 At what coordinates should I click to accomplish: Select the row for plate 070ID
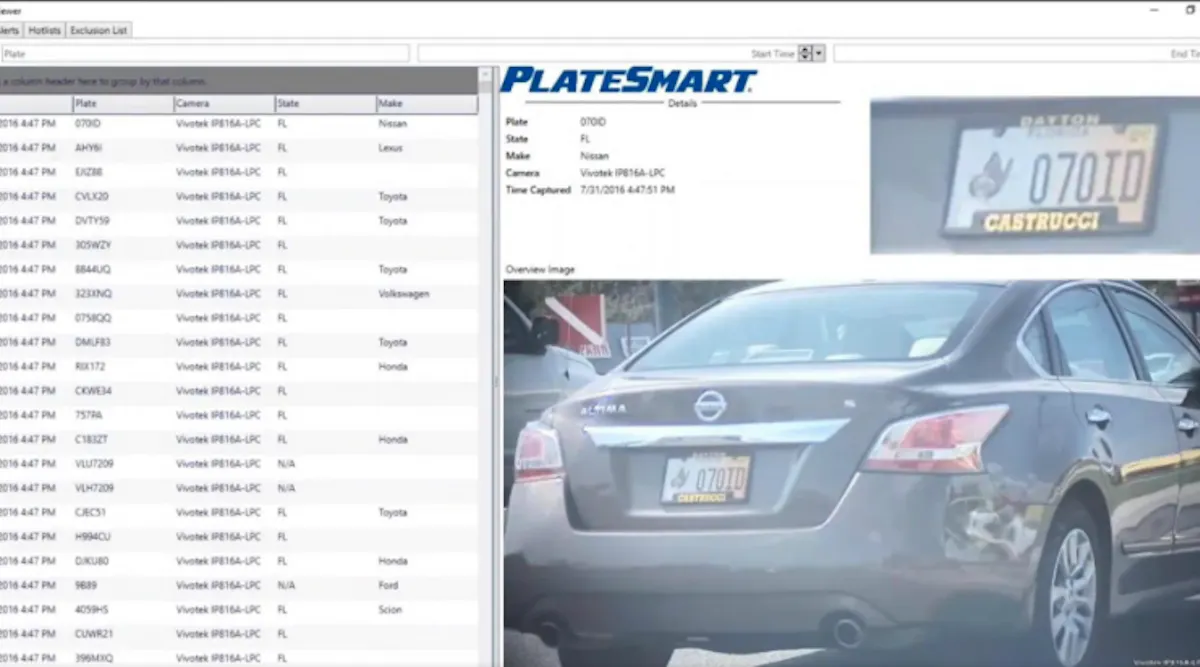click(x=200, y=123)
